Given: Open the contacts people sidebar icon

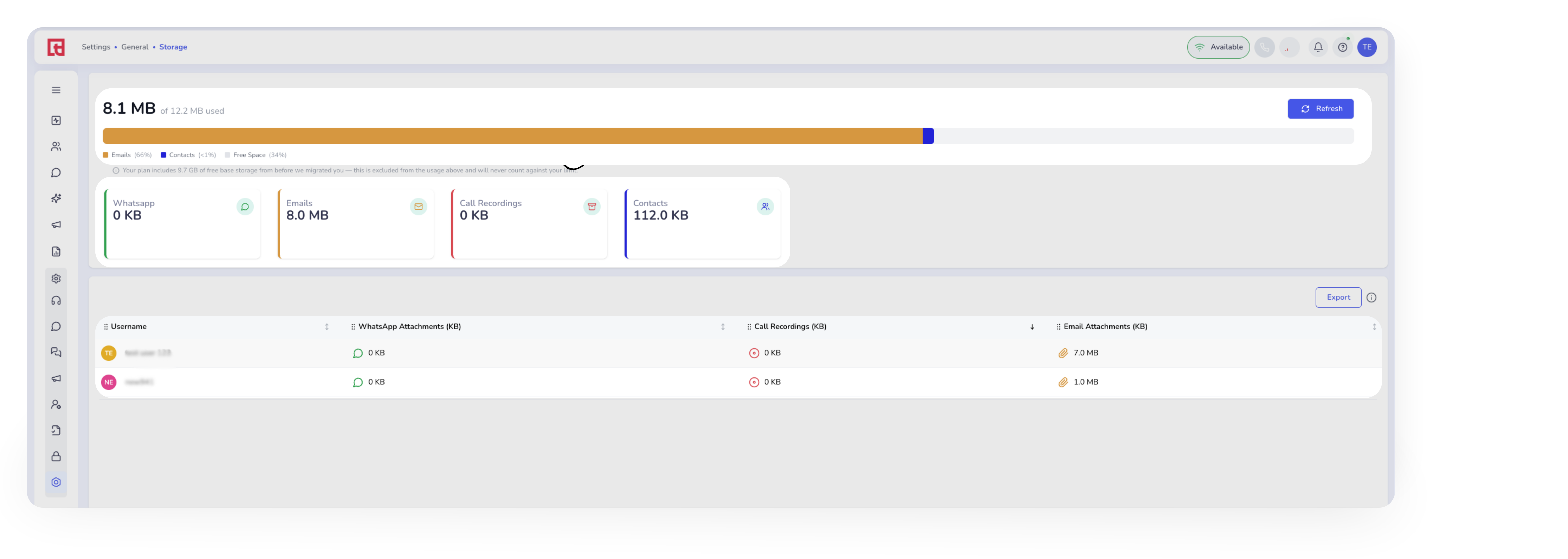Looking at the screenshot, I should [56, 147].
